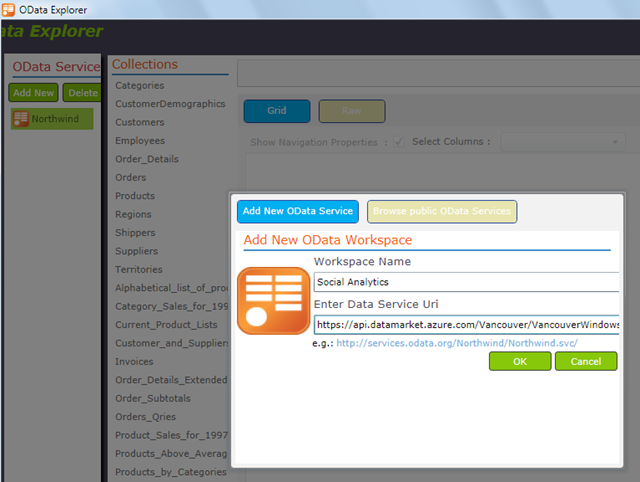
Task: Open the Select Columns dropdown
Action: (563, 142)
